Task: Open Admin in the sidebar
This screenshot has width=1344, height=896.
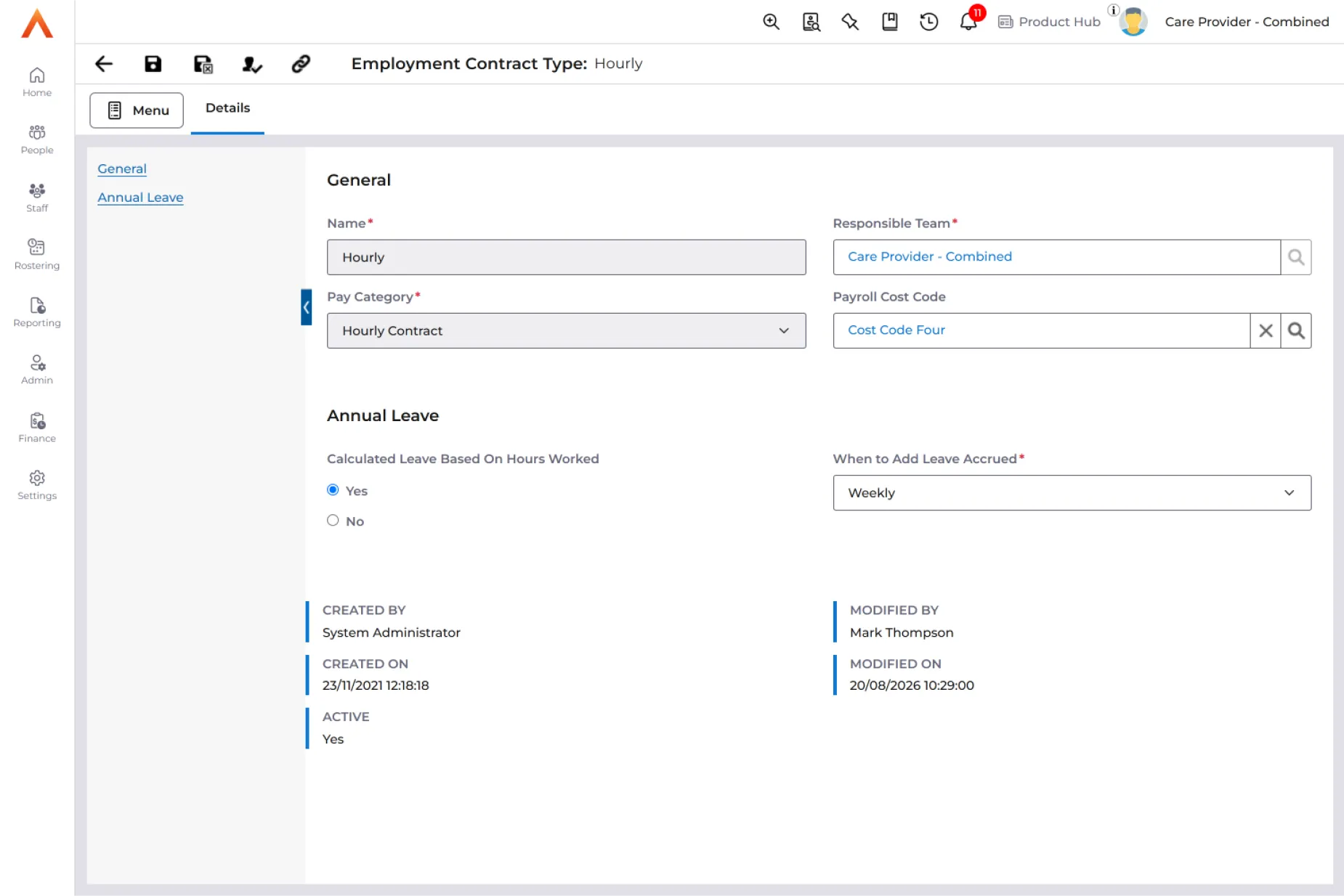Action: [x=37, y=370]
